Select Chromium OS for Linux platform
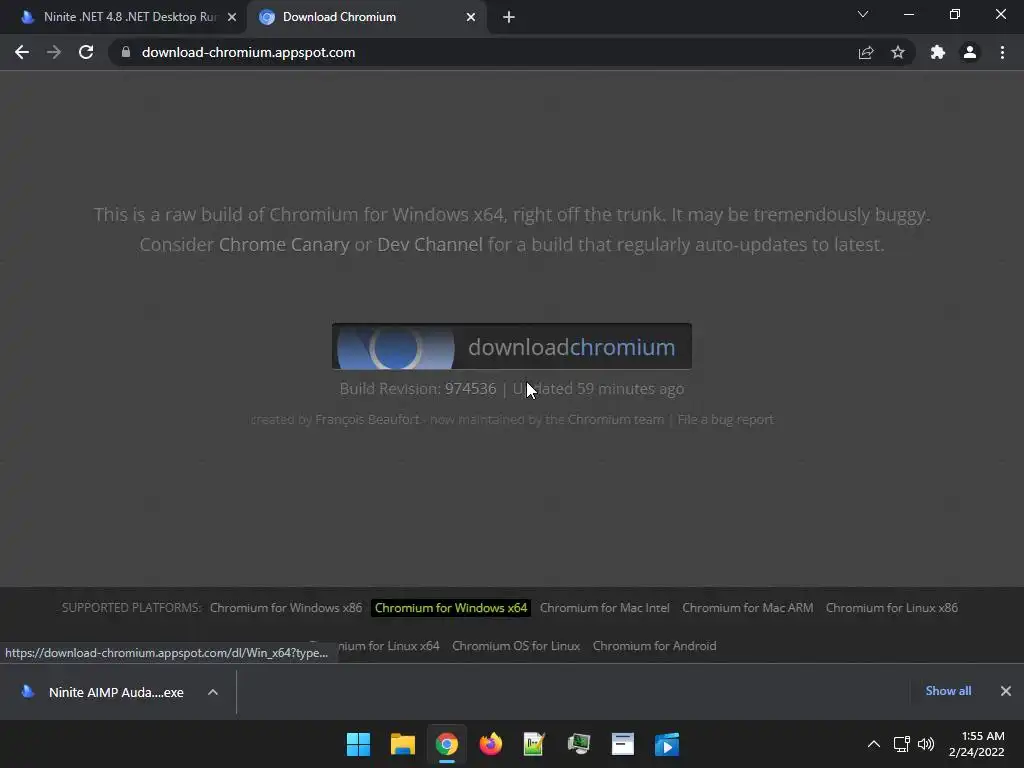Screen dimensions: 1024x768 click(x=516, y=646)
